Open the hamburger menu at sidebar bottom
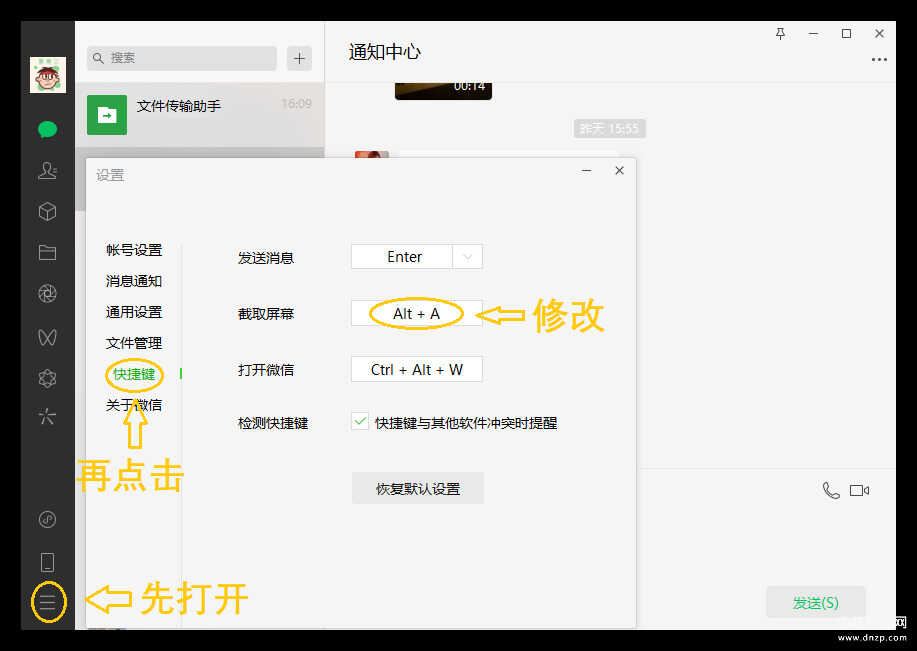Viewport: 917px width, 651px height. (48, 602)
